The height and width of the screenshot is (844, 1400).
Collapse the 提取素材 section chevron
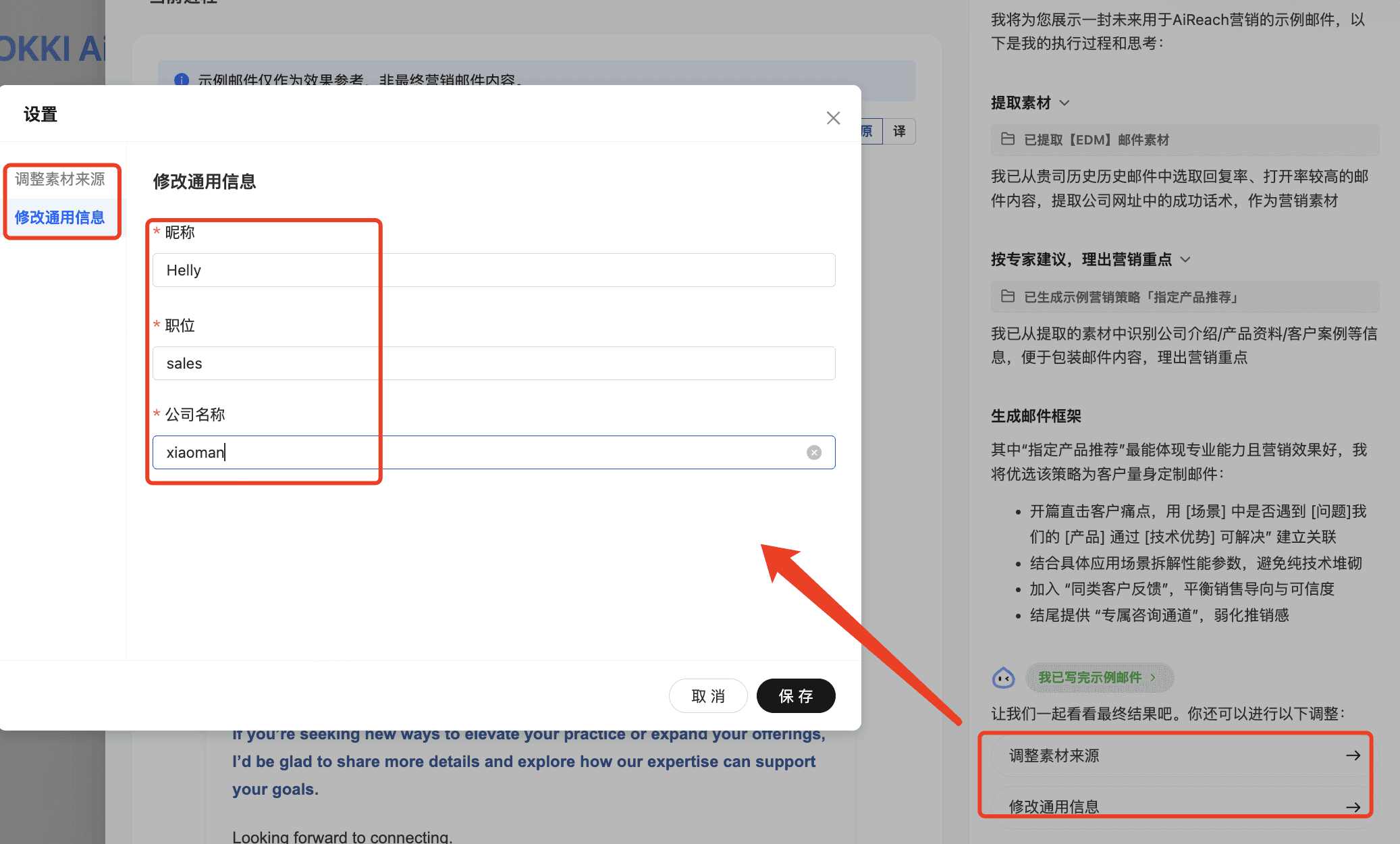click(1065, 103)
